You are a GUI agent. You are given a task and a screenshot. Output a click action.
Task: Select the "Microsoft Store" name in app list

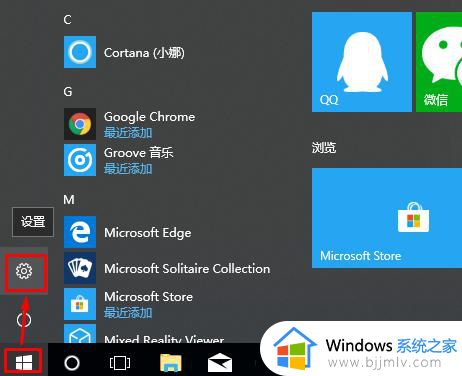(x=149, y=297)
